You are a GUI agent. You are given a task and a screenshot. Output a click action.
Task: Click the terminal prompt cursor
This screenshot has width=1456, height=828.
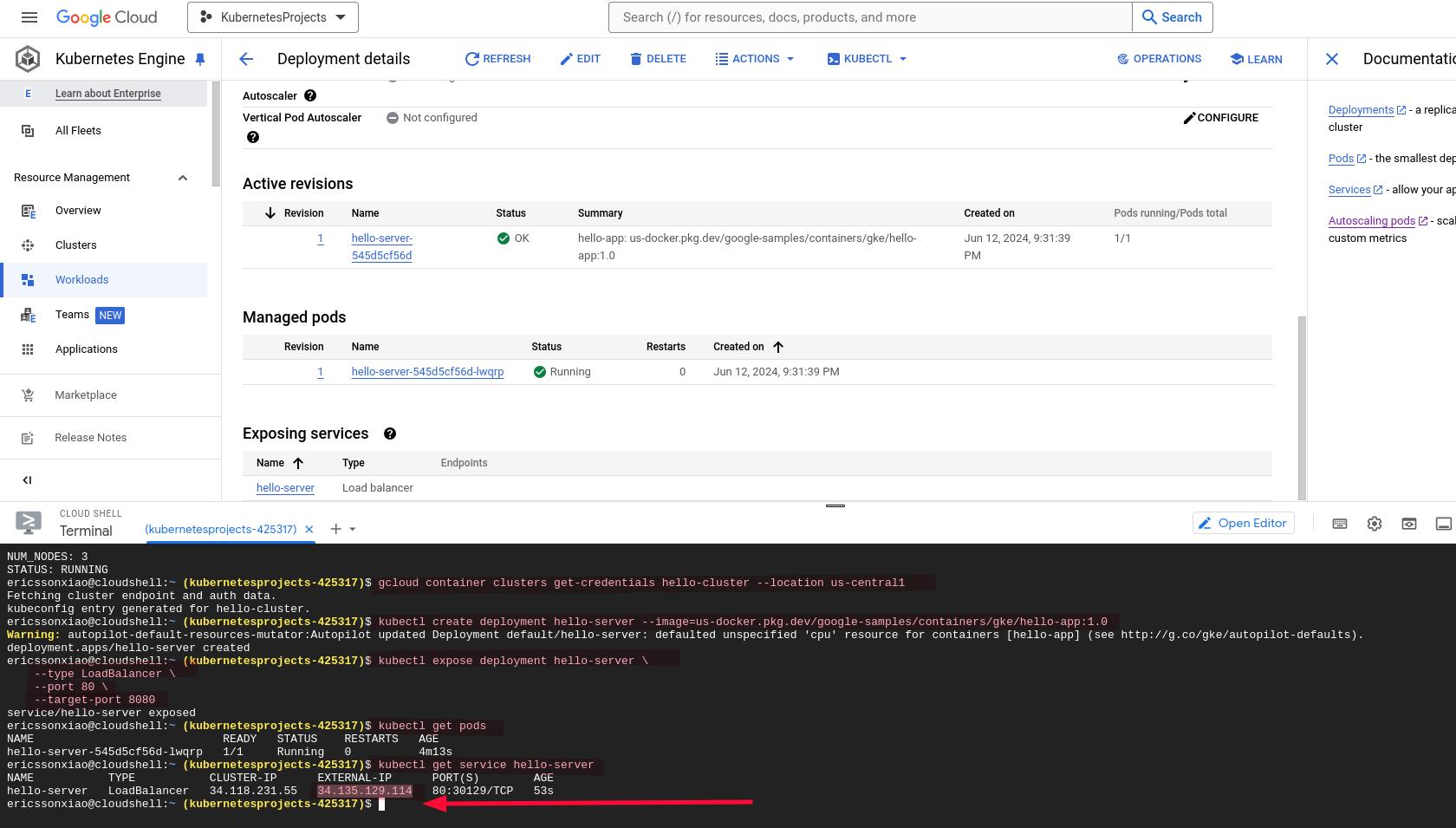tap(381, 804)
